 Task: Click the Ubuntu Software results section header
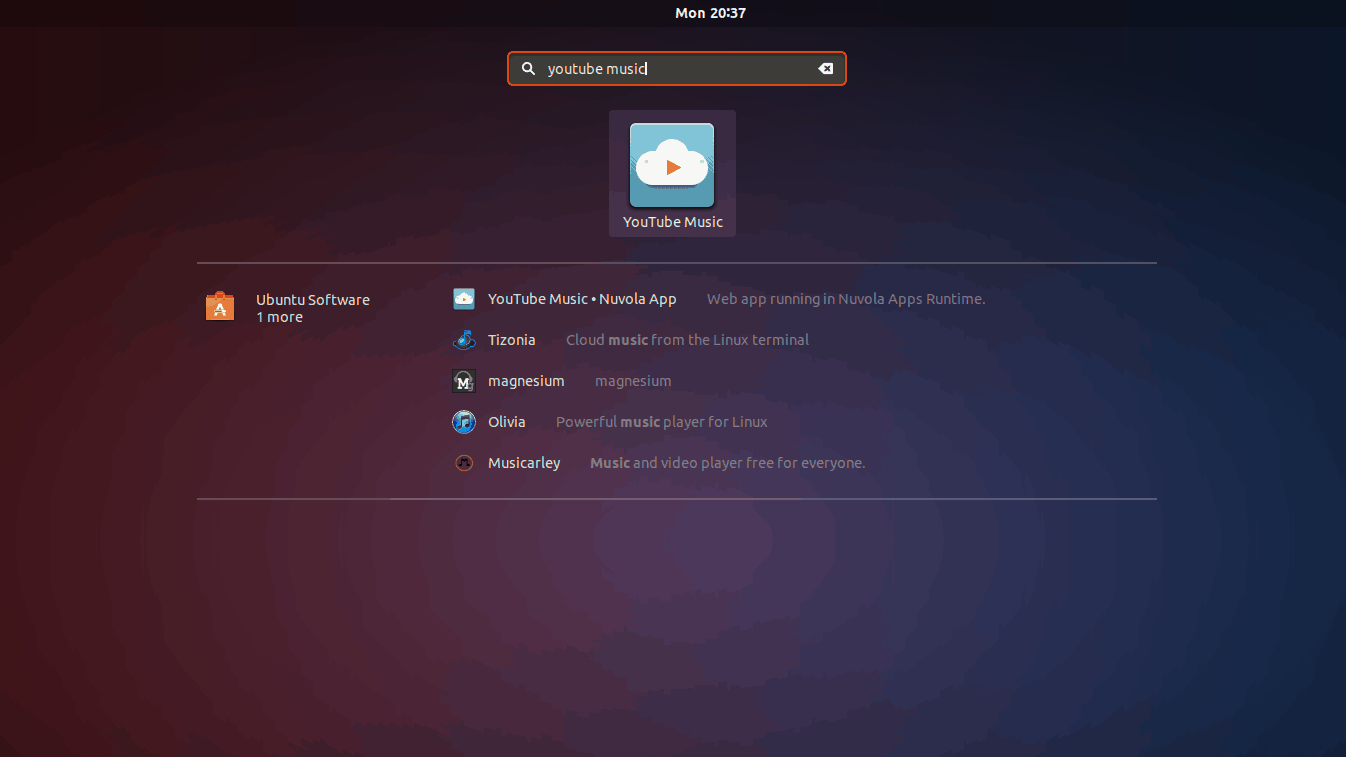[313, 299]
